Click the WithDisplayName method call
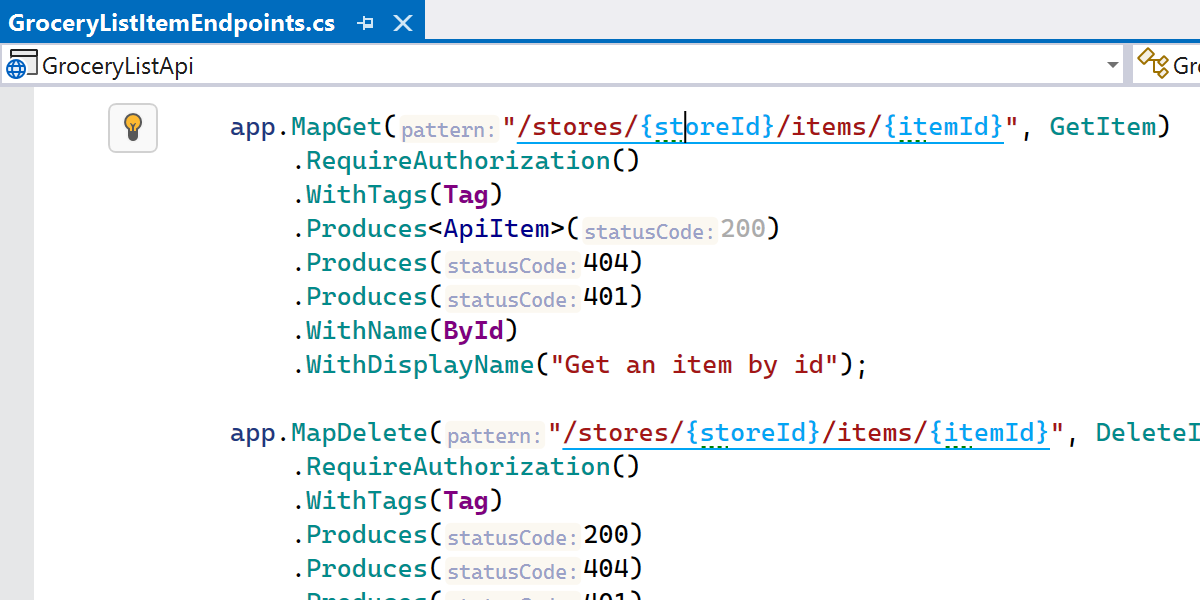 tap(420, 365)
